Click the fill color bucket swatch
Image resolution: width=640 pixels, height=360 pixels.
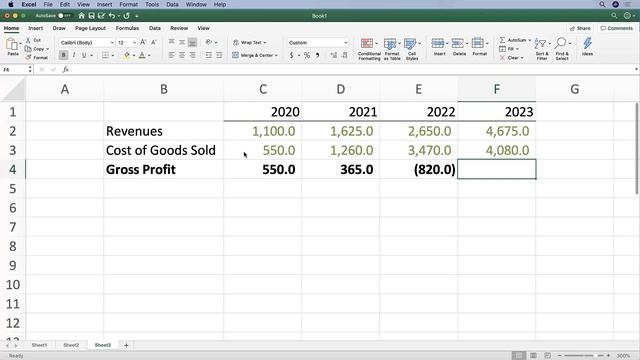click(x=127, y=55)
